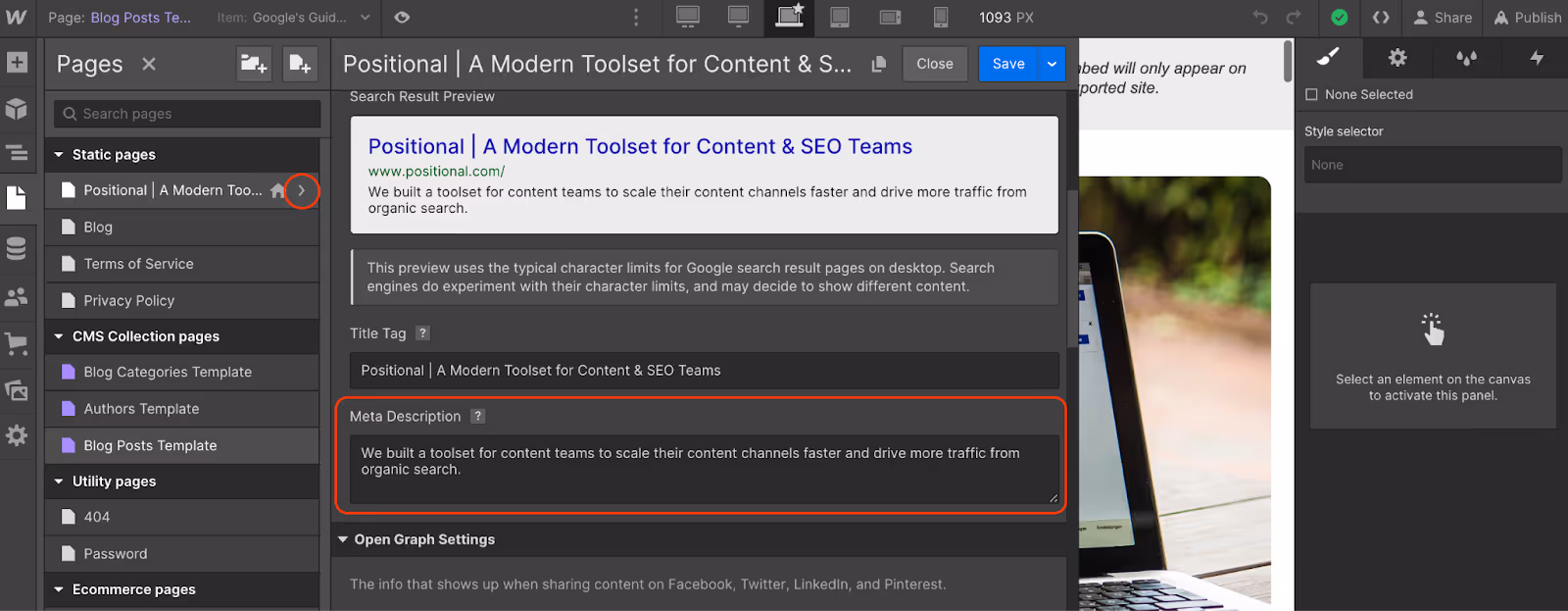Switch to mobile landscape breakpoint
This screenshot has height=611, width=1568.
[890, 18]
